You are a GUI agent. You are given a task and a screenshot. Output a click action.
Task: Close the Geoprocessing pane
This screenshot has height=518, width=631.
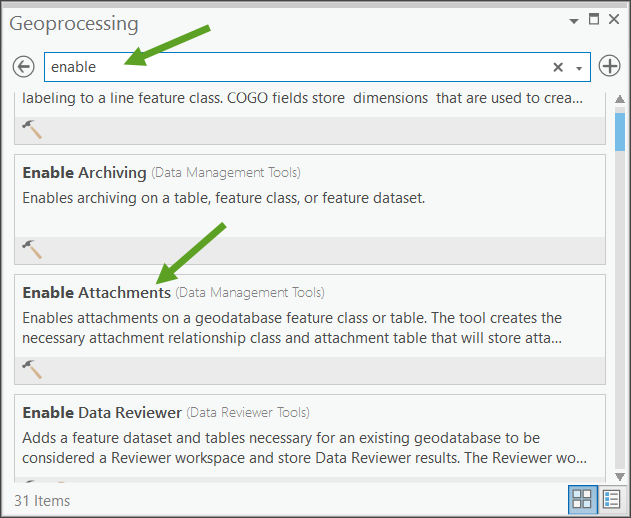tap(614, 19)
